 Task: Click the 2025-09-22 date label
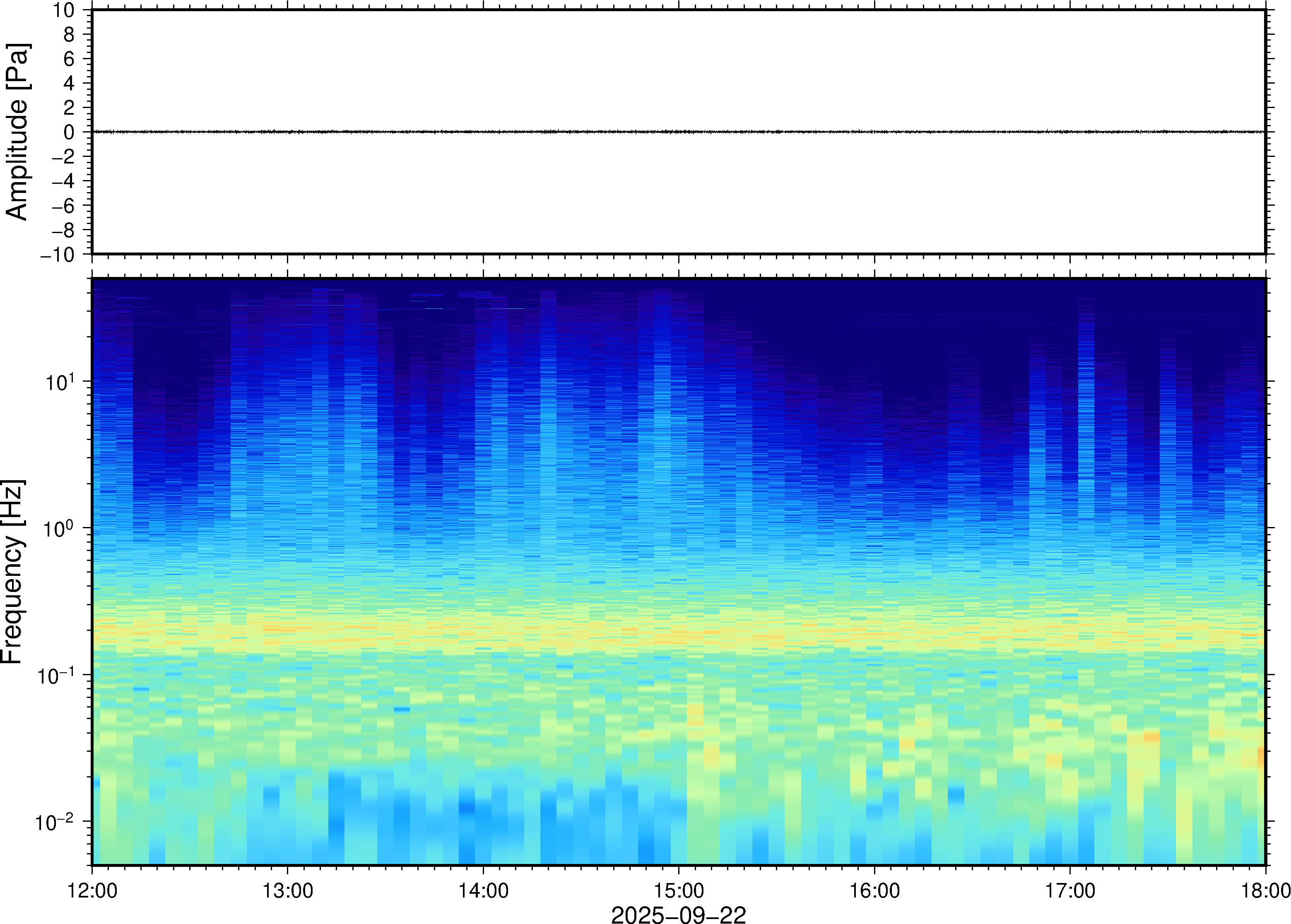678,914
